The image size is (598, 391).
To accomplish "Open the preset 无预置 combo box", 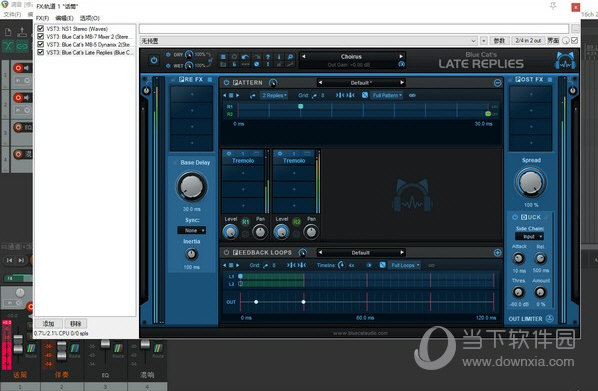I will [309, 40].
